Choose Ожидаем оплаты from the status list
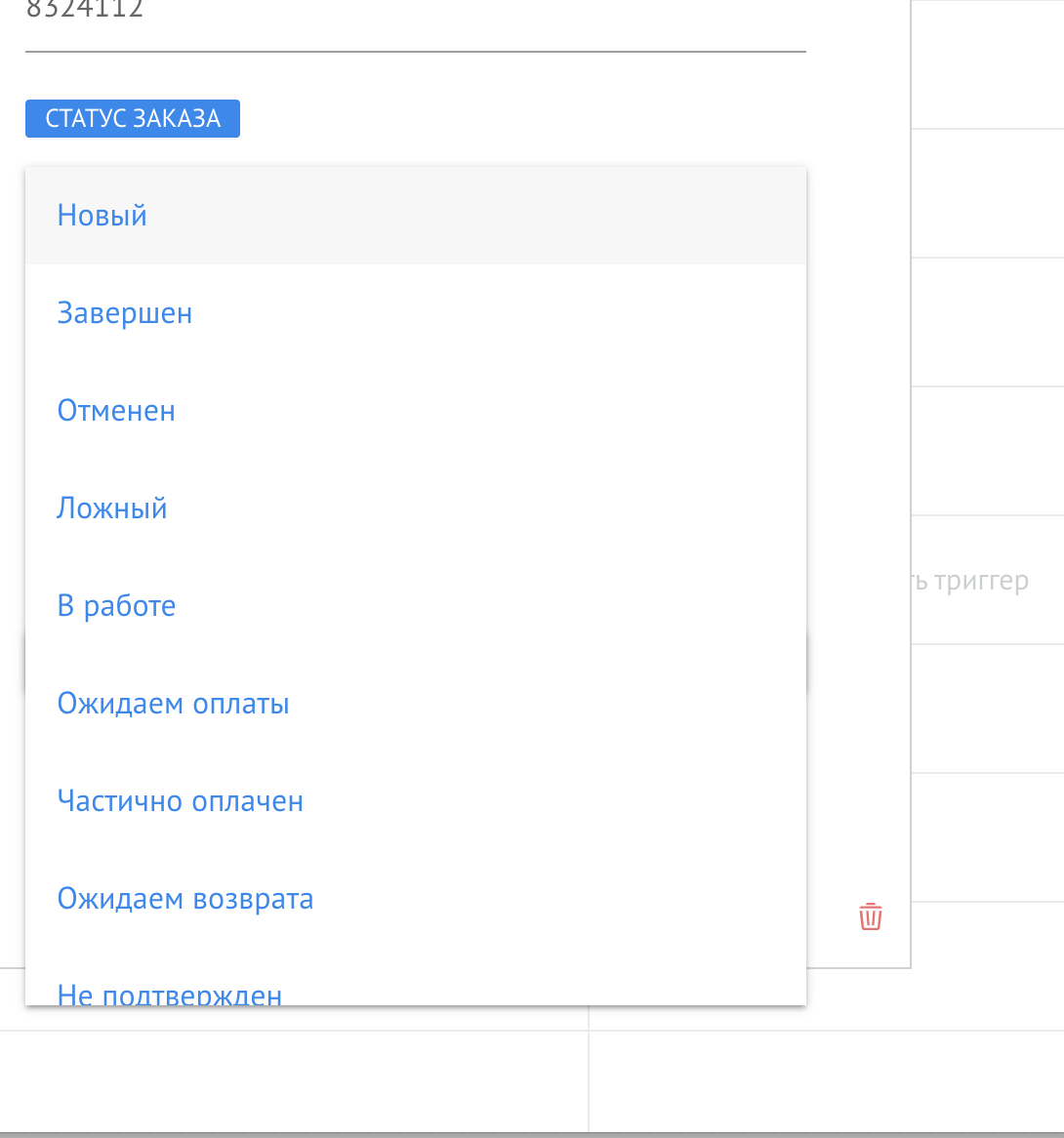 [174, 703]
